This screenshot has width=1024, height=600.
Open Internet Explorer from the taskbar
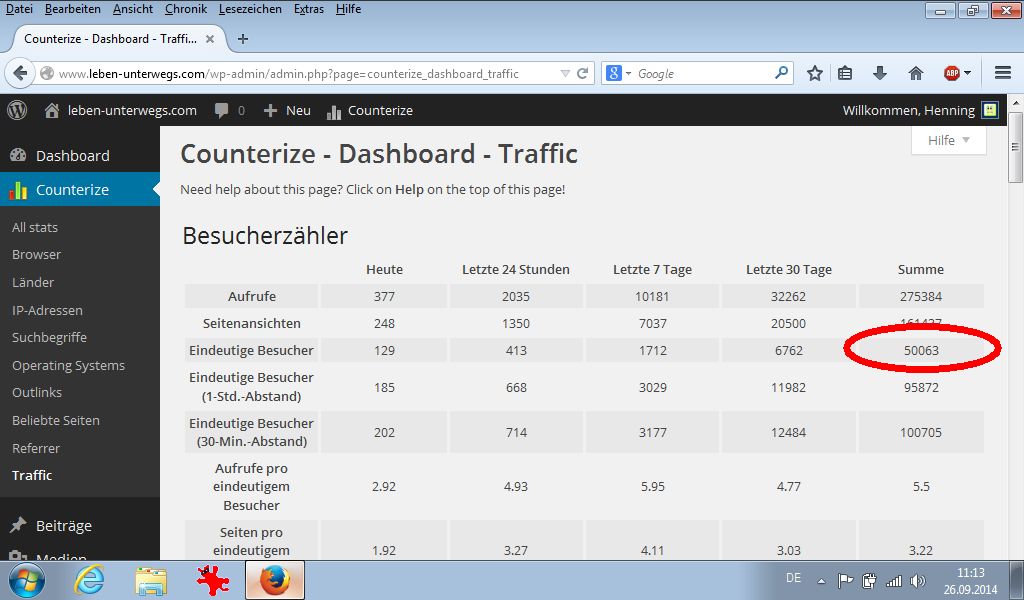89,580
